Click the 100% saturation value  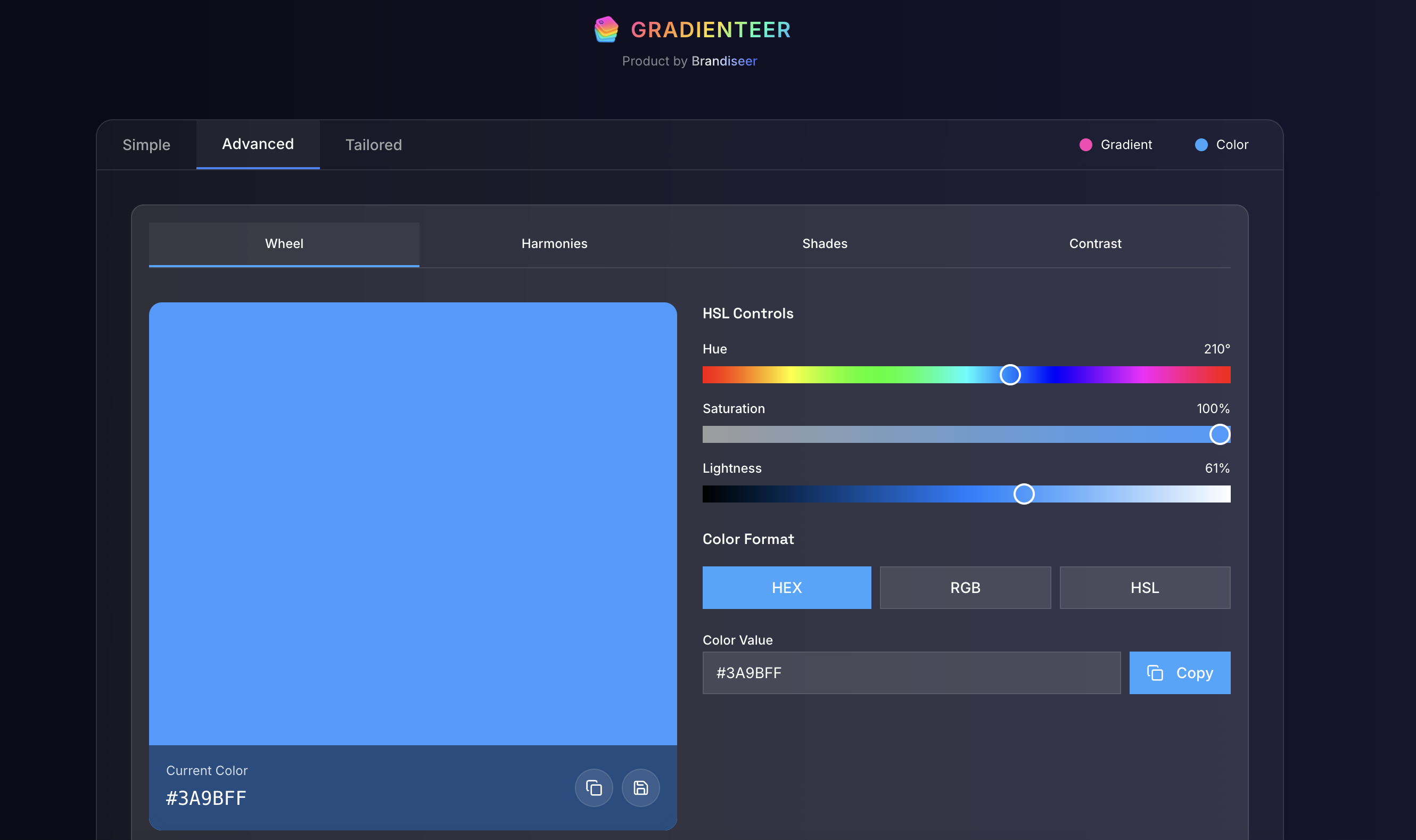(x=1213, y=409)
